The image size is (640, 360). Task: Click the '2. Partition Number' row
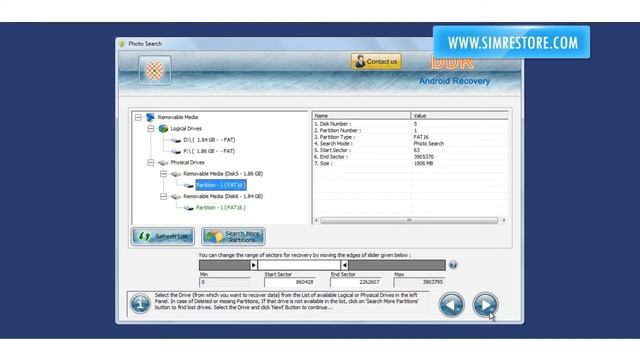coord(410,131)
